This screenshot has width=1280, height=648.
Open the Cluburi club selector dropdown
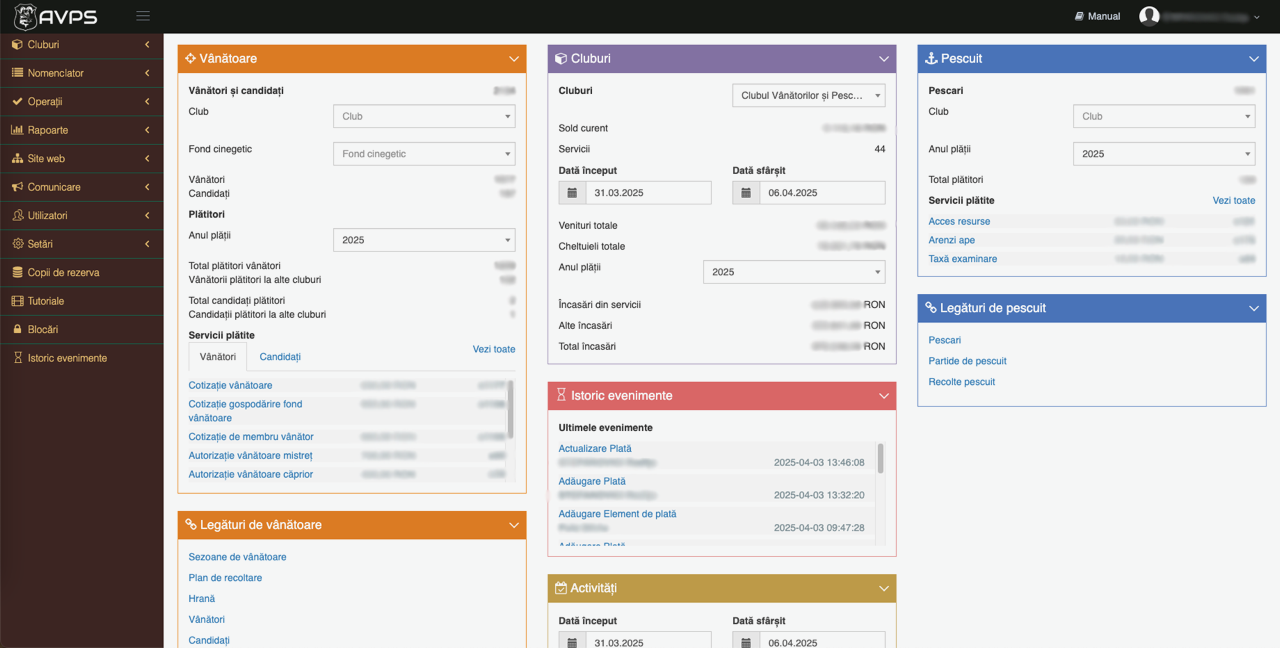pyautogui.click(x=808, y=96)
